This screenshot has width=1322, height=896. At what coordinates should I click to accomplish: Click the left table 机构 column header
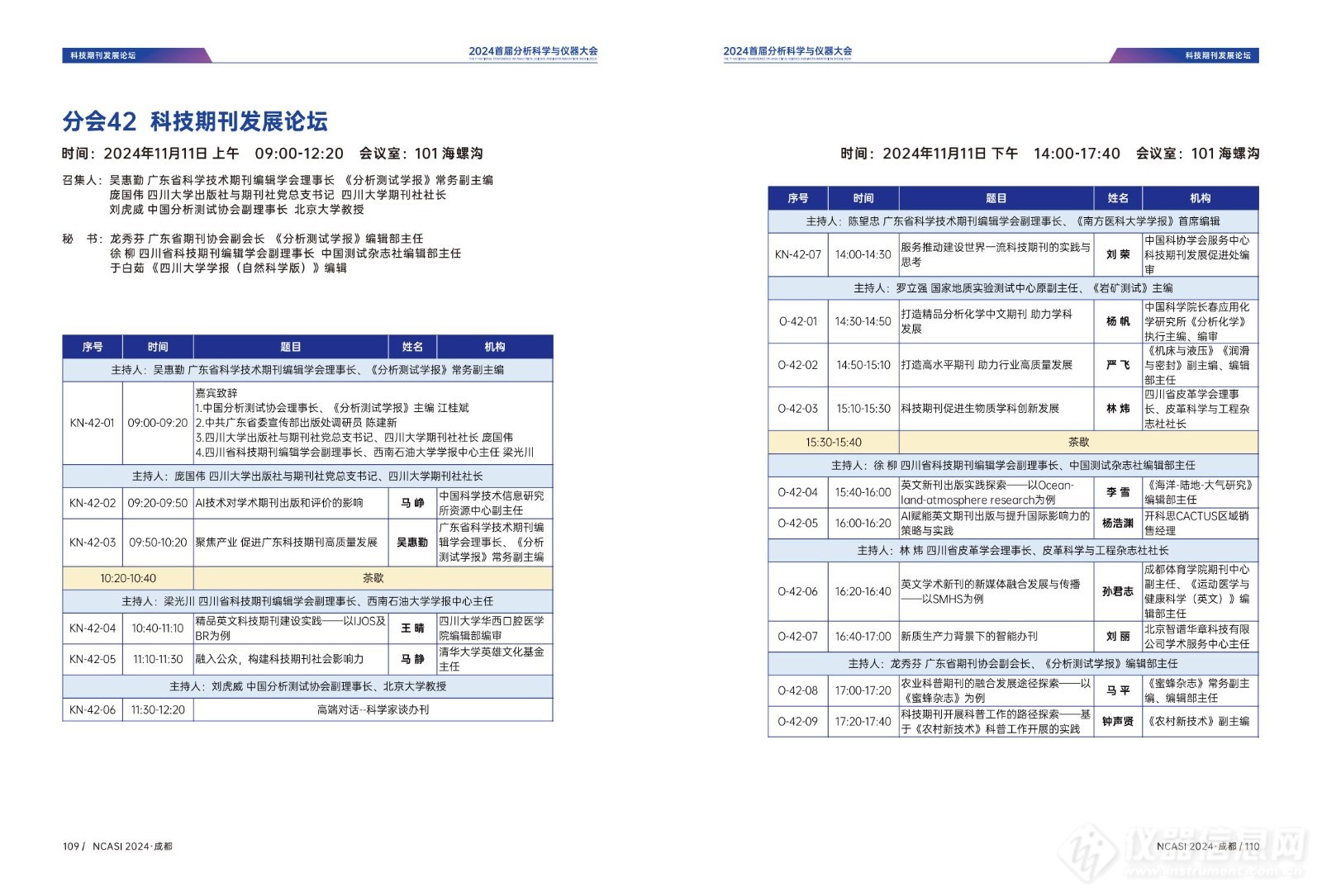495,347
